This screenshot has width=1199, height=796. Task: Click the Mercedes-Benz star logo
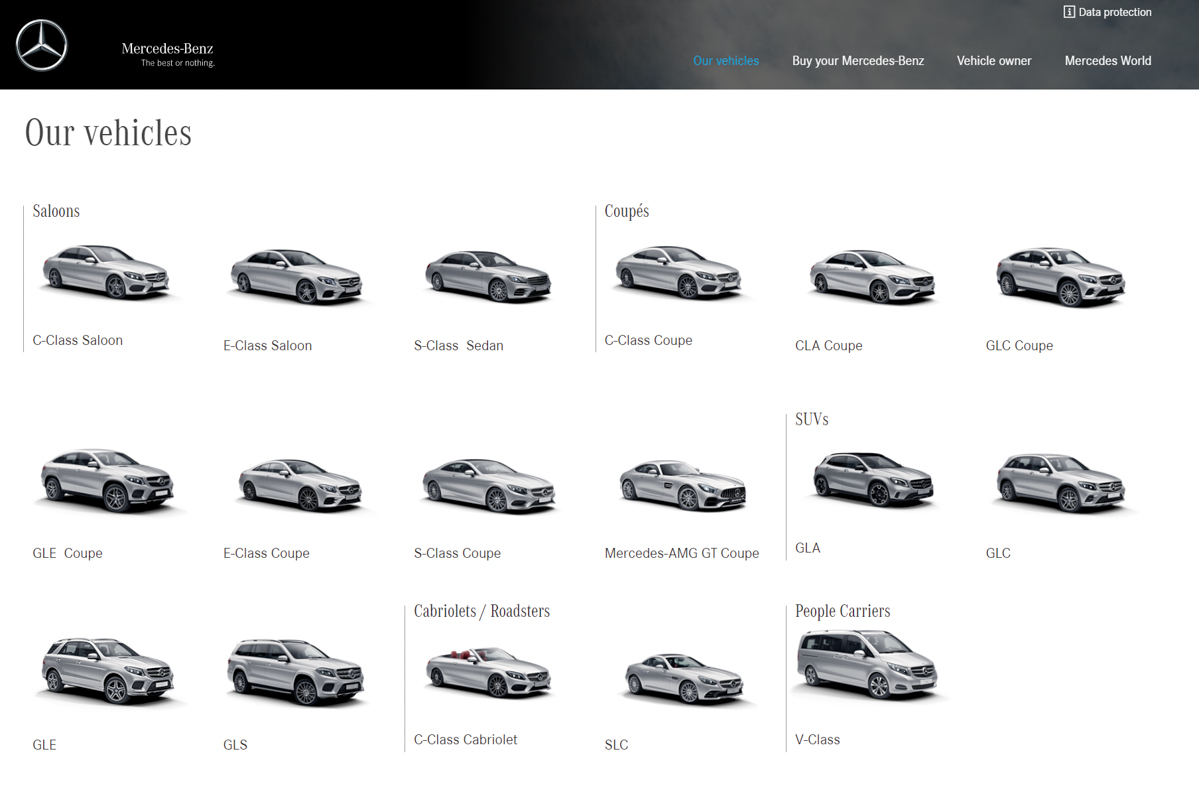coord(40,44)
